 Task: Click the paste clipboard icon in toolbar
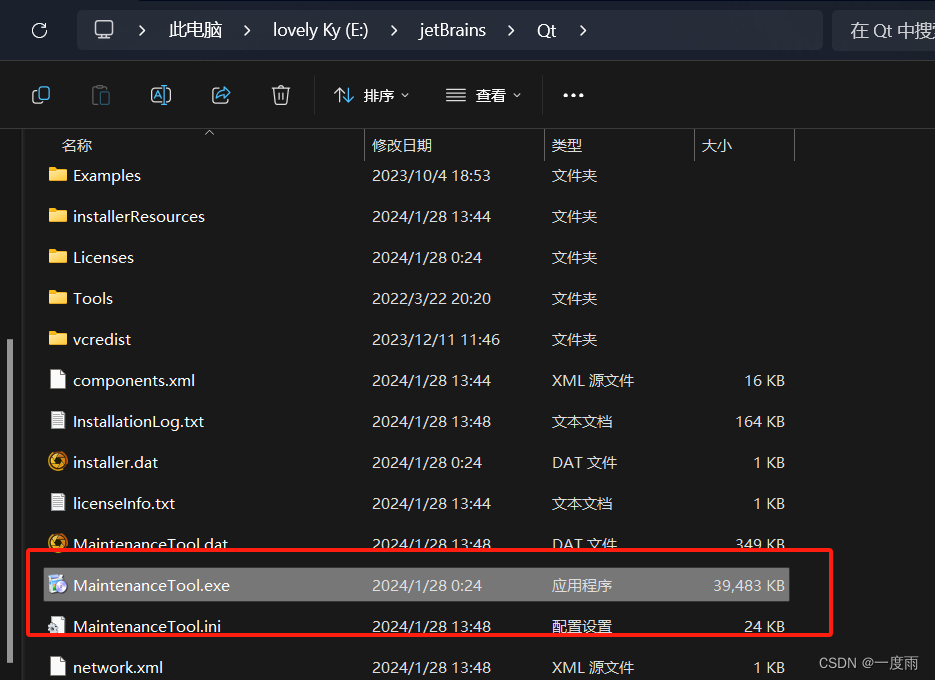tap(101, 95)
